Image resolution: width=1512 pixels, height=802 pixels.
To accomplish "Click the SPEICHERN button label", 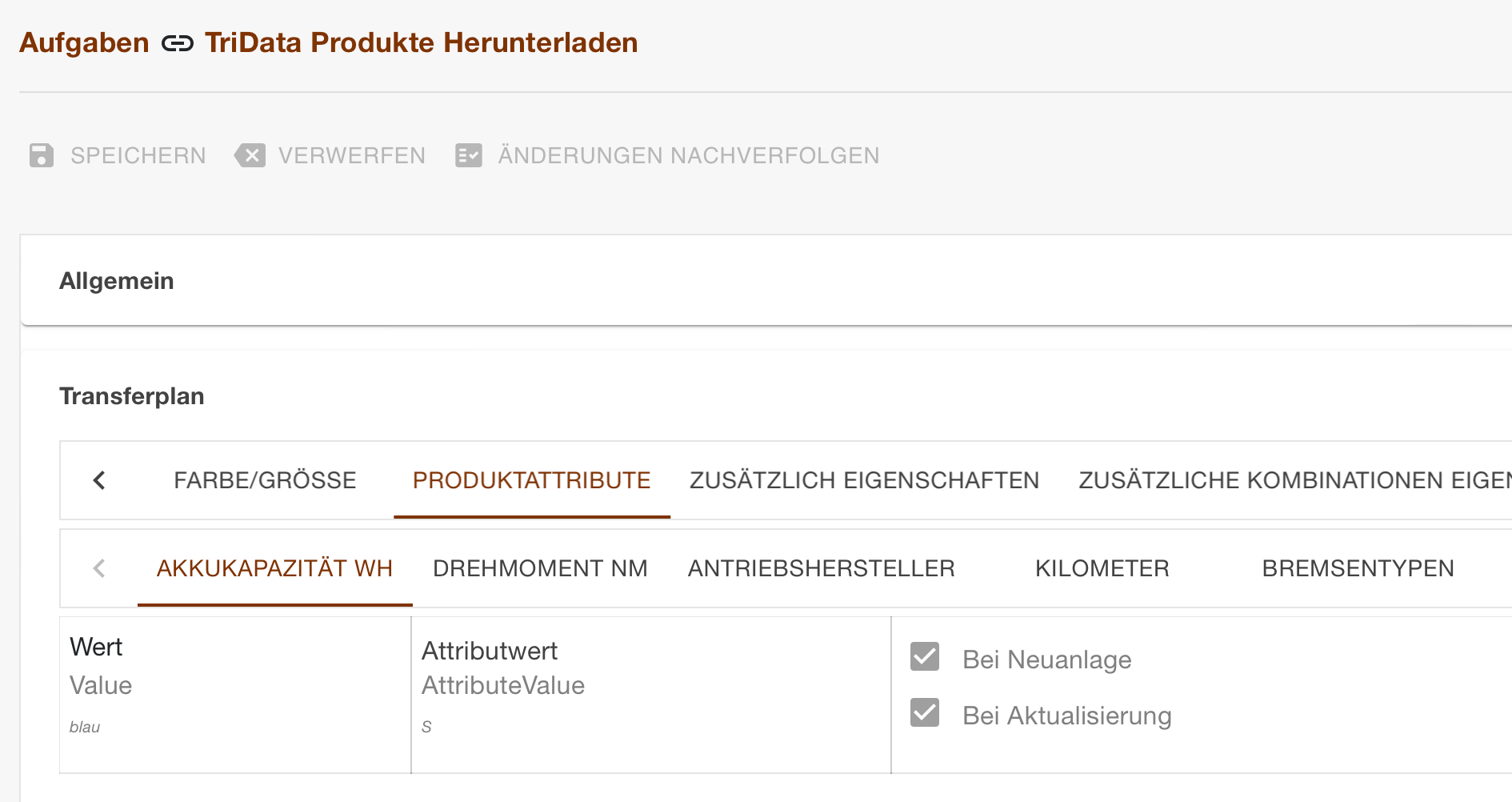I will (x=138, y=155).
